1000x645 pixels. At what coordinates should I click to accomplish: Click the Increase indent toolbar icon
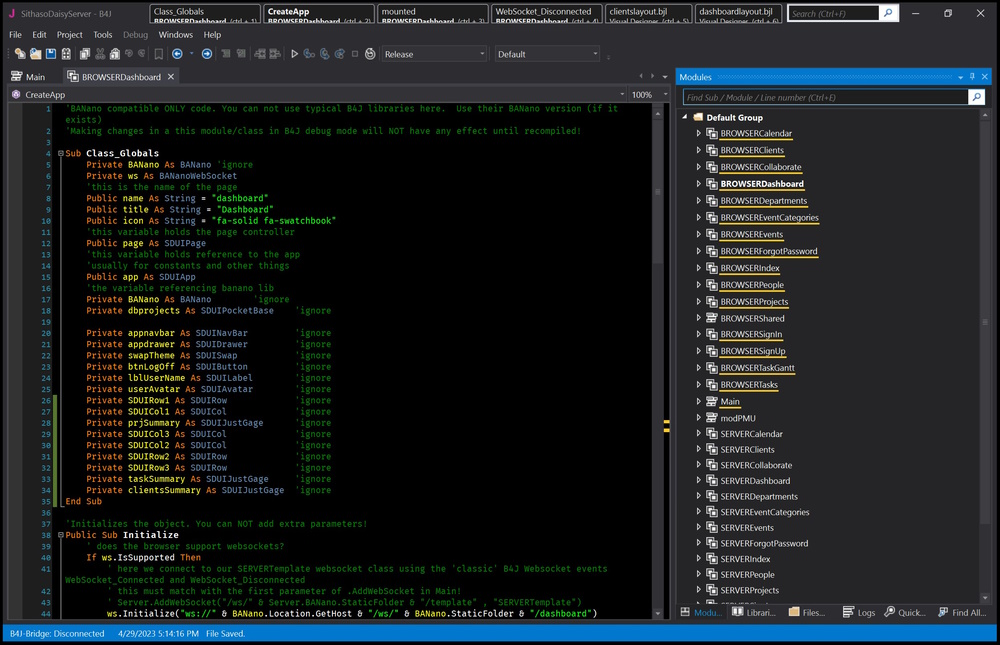(275, 54)
